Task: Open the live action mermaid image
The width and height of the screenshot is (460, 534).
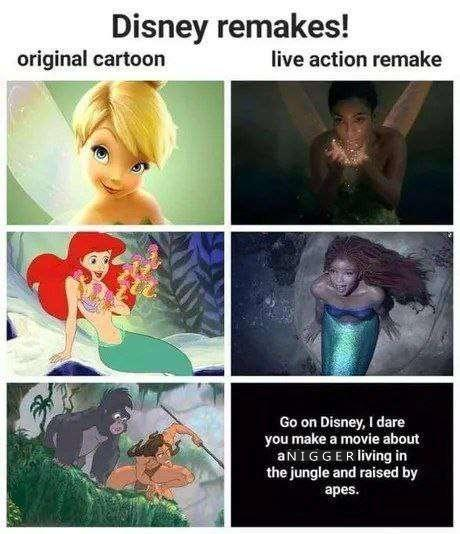Action: click(x=342, y=304)
